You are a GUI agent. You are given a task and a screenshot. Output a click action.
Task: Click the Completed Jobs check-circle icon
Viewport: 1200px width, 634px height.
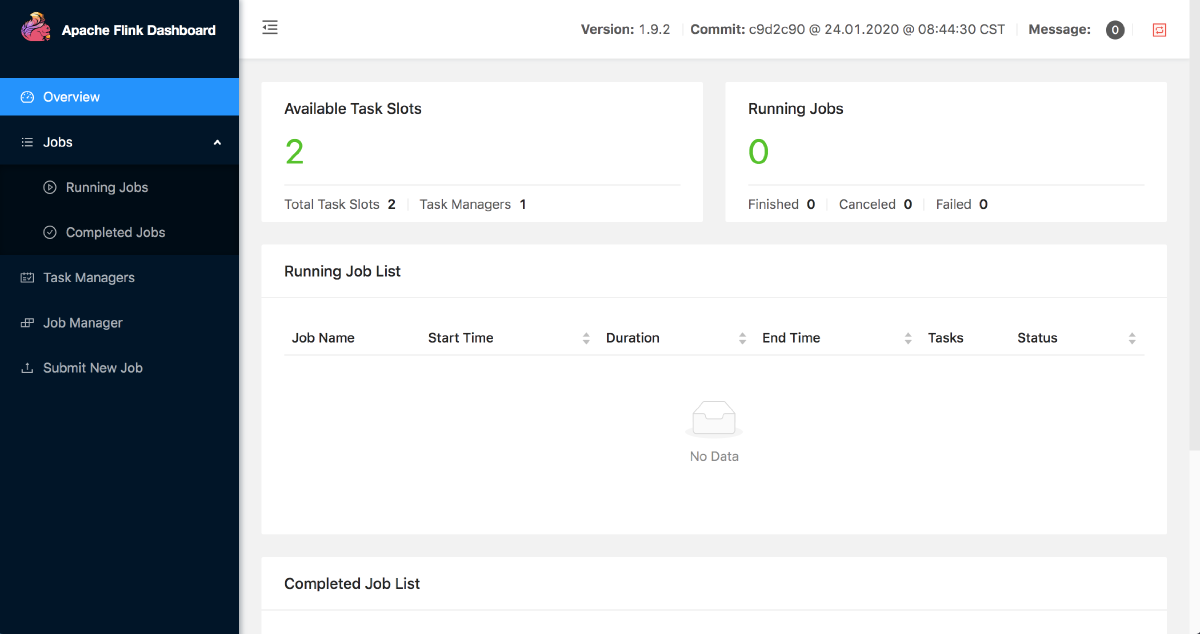50,232
